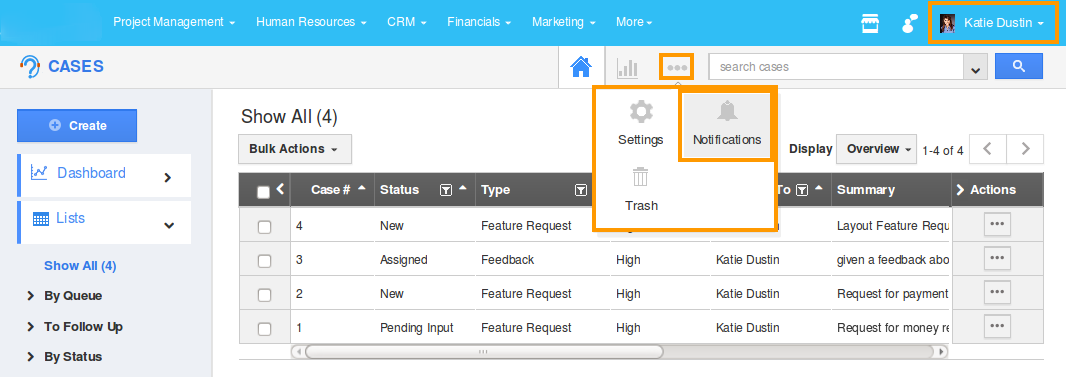Click the Assigned To column filter icon
The height and width of the screenshot is (377, 1066).
(x=802, y=190)
